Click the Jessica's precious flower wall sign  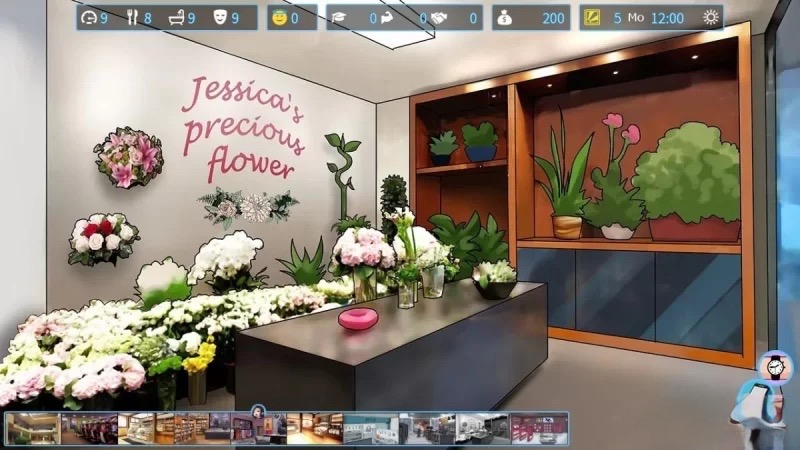[x=244, y=128]
